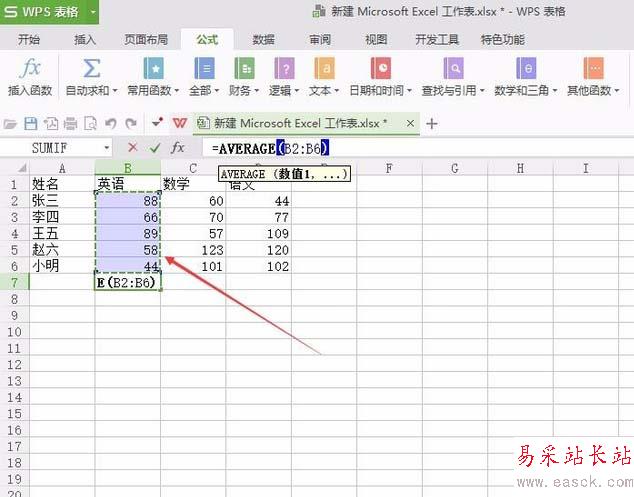Click the WPS home W icon
The height and width of the screenshot is (497, 634).
click(x=180, y=123)
